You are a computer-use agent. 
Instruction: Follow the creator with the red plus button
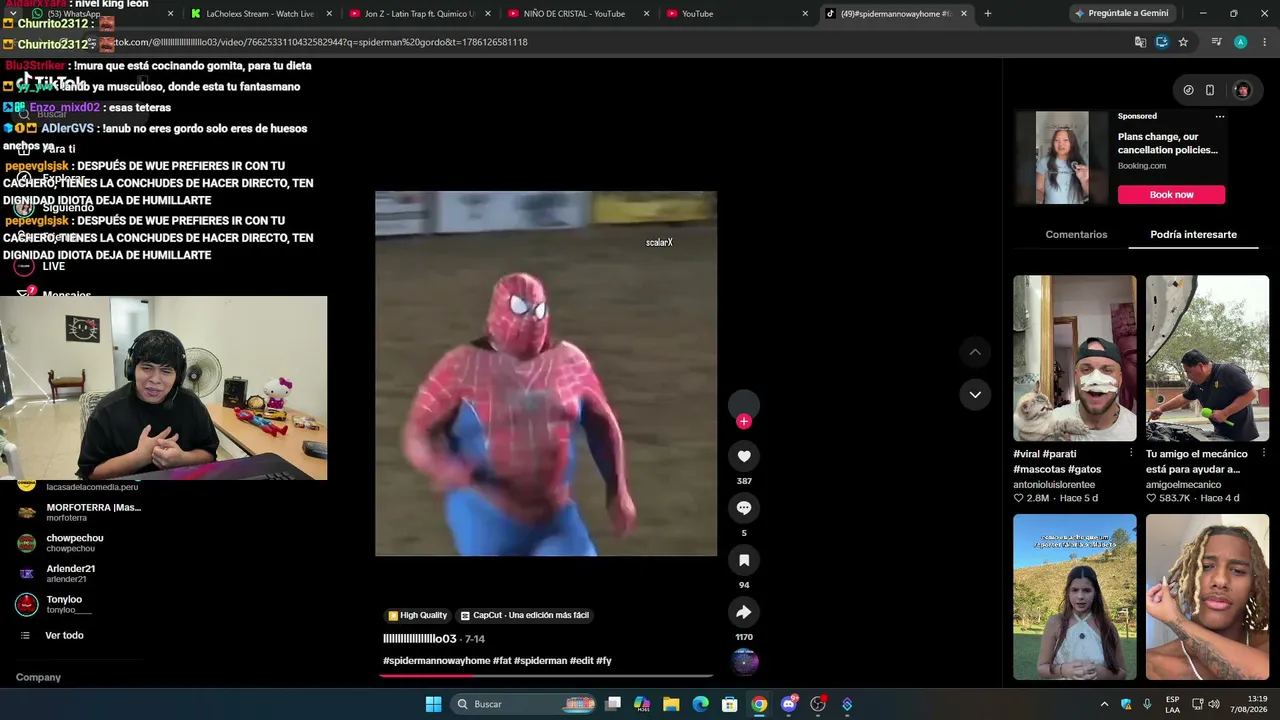(x=743, y=422)
